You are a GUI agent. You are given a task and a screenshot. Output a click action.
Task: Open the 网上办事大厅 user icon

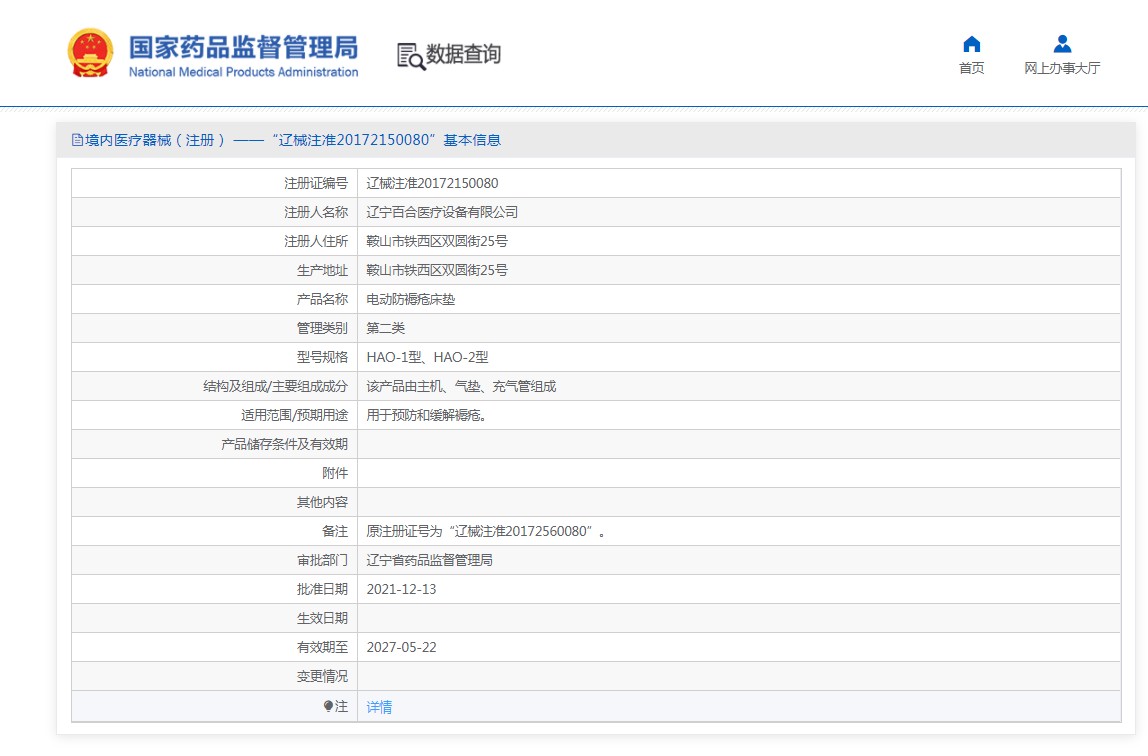(1062, 44)
